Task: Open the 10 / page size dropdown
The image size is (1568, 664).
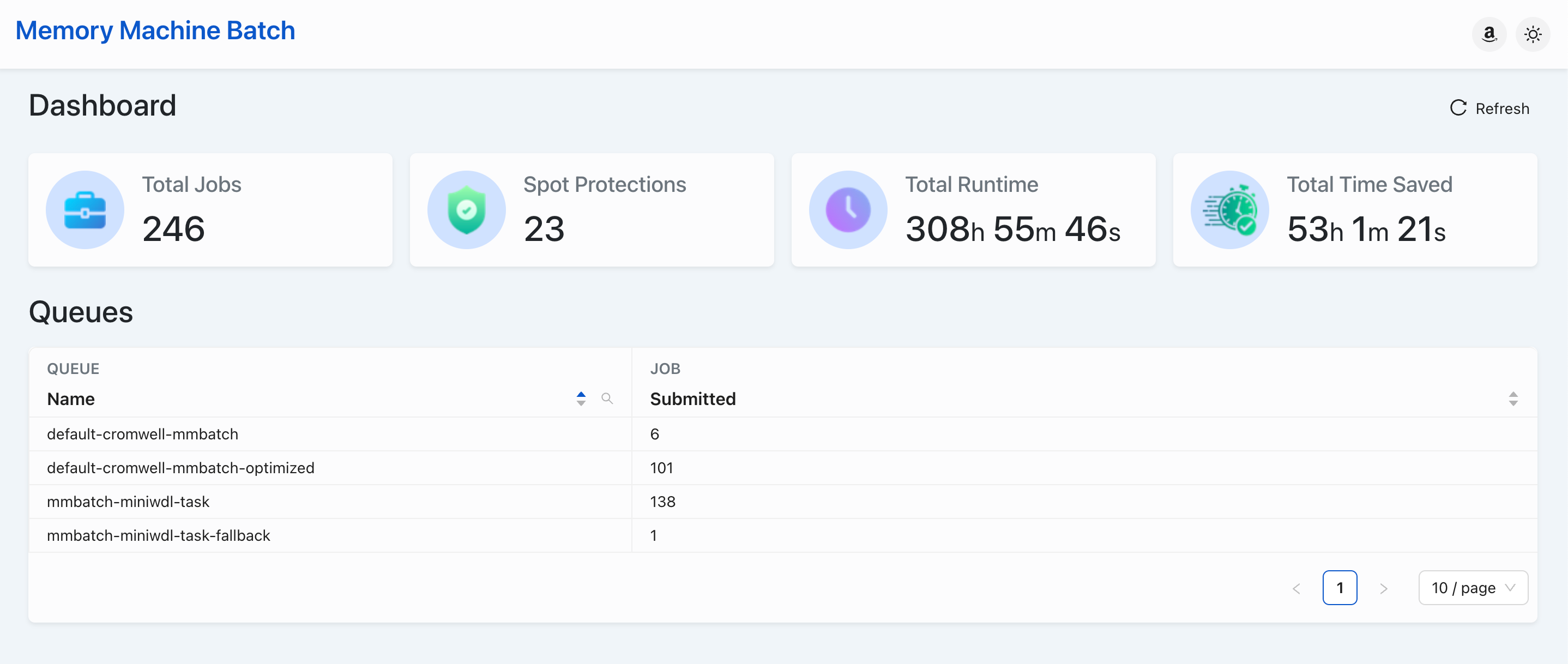Action: click(1473, 588)
